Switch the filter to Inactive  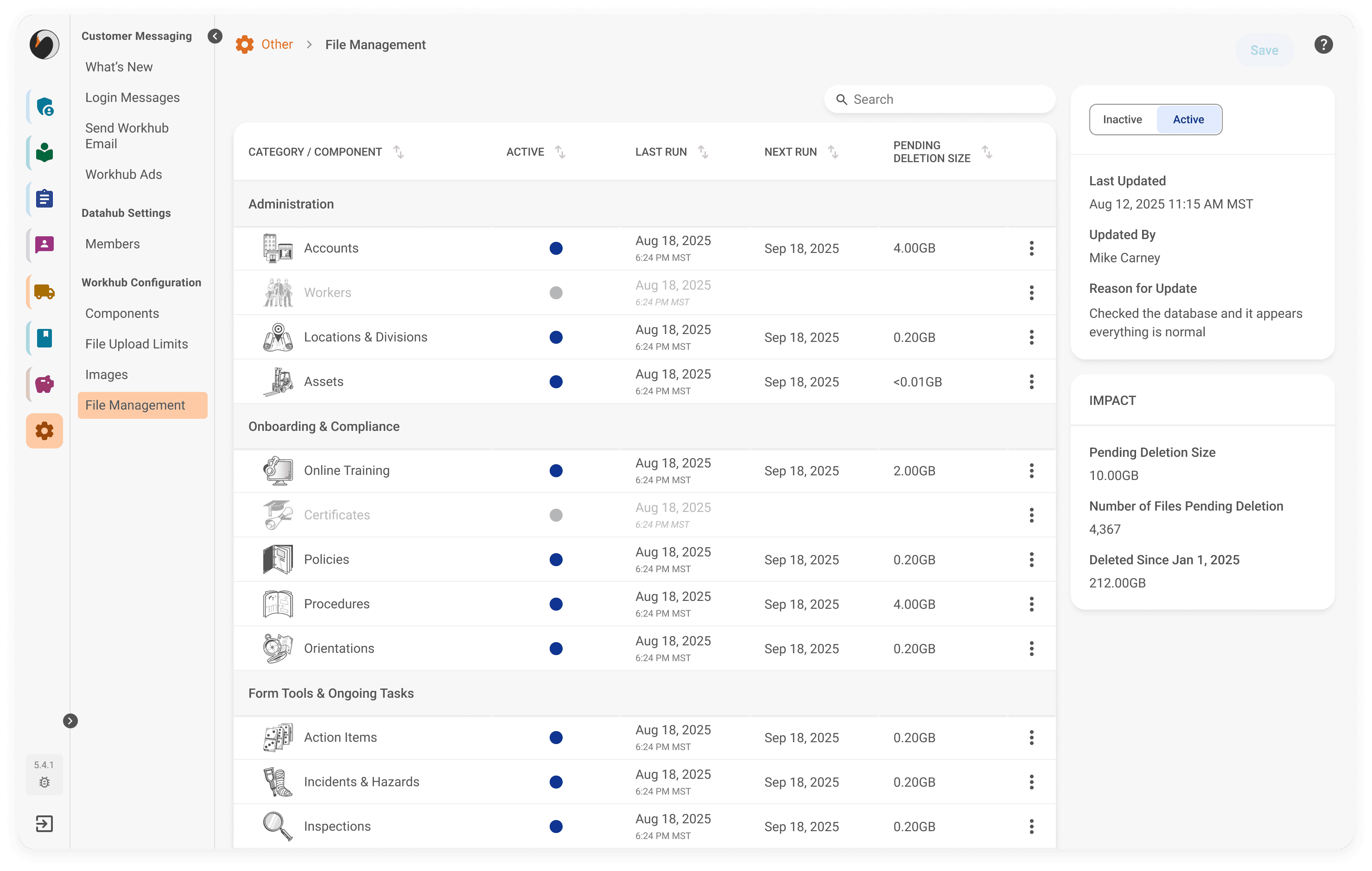(1122, 120)
